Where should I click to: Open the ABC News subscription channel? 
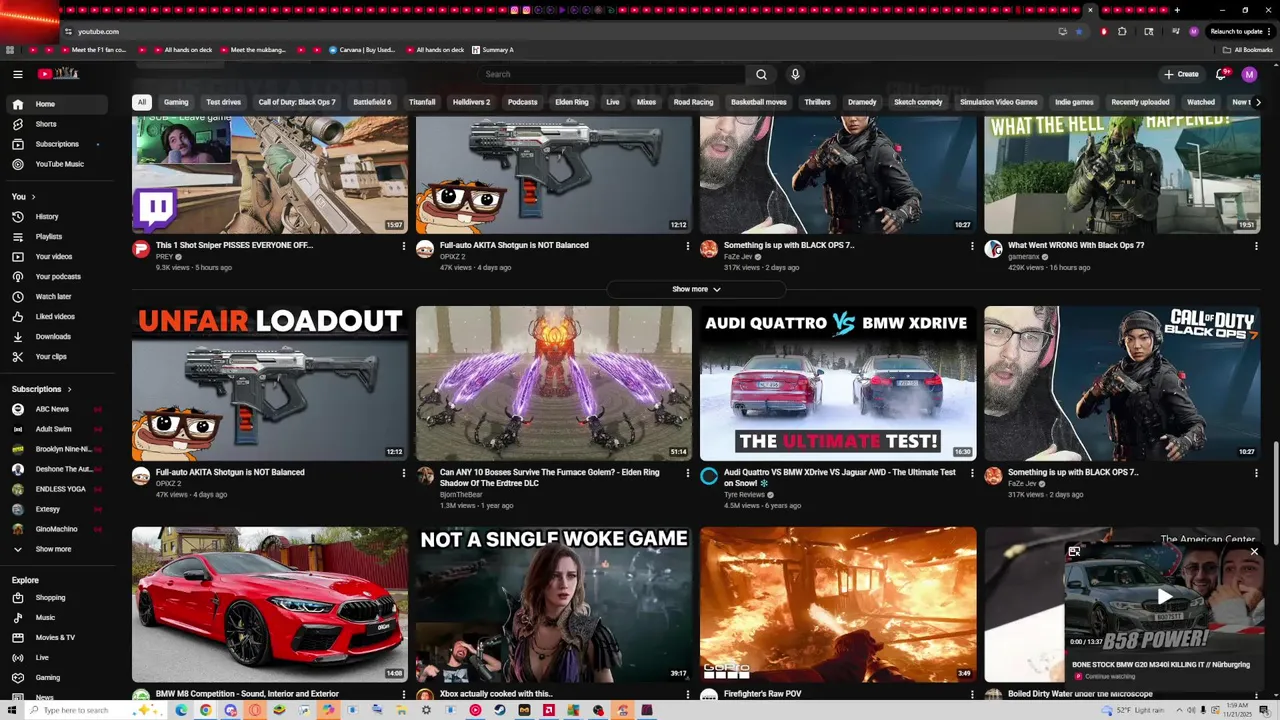click(x=55, y=409)
